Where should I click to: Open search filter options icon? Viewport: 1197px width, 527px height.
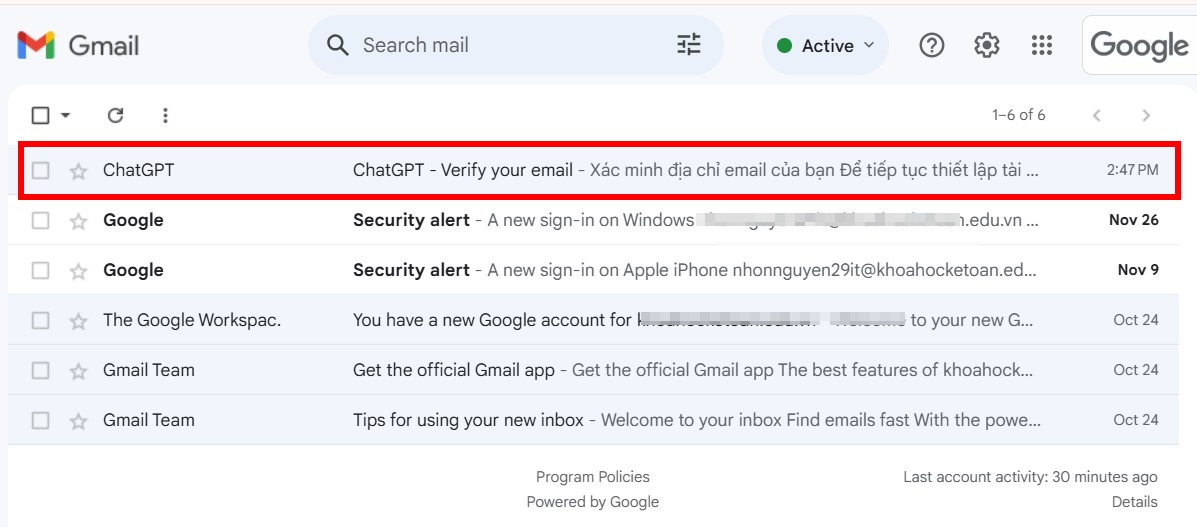(689, 45)
